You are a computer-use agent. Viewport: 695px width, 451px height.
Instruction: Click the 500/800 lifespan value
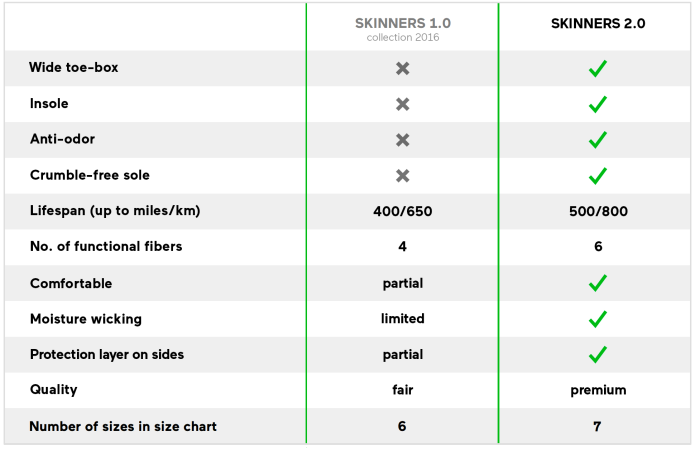[598, 211]
